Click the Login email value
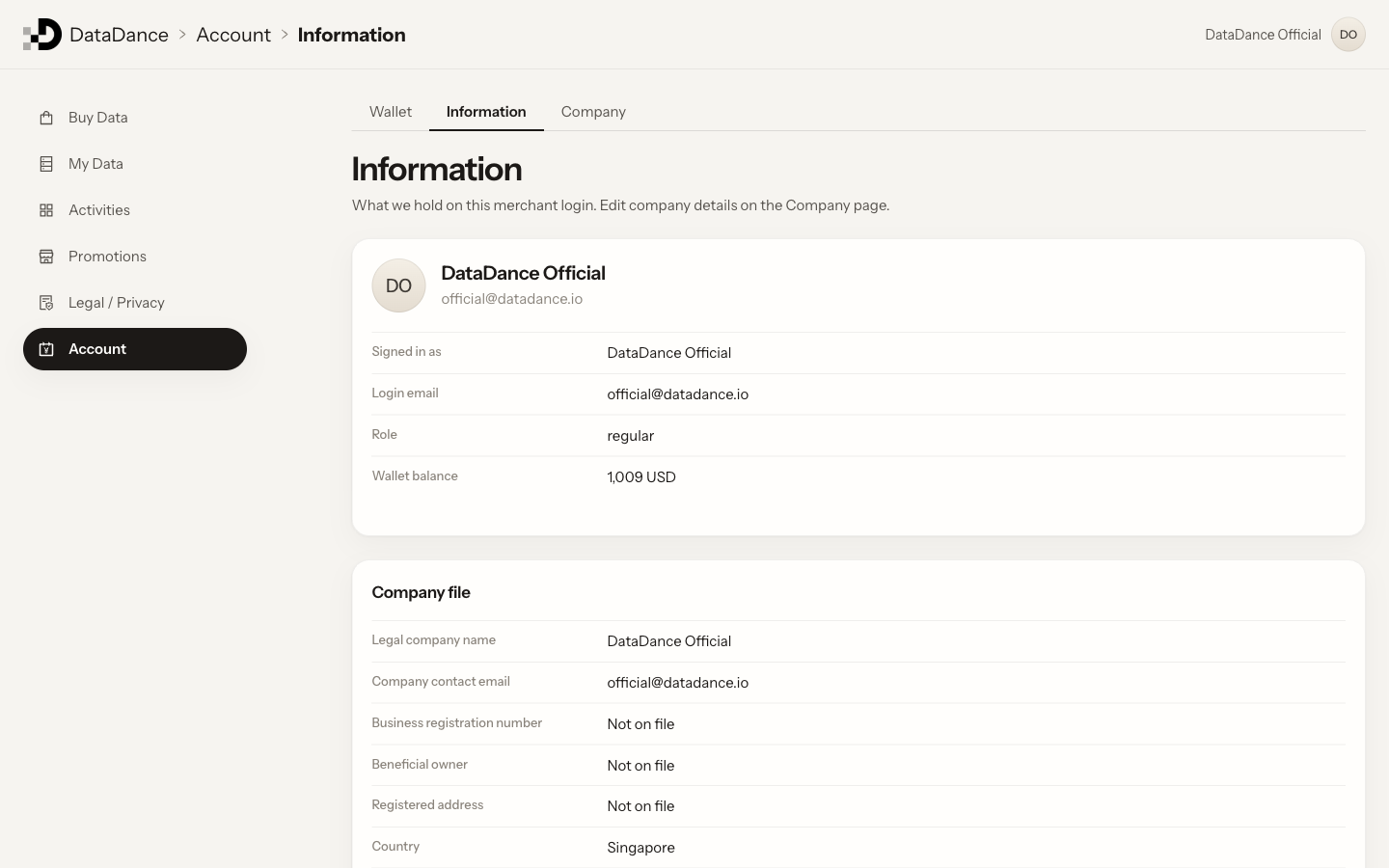Screen dimensions: 1389x868 click(x=677, y=394)
